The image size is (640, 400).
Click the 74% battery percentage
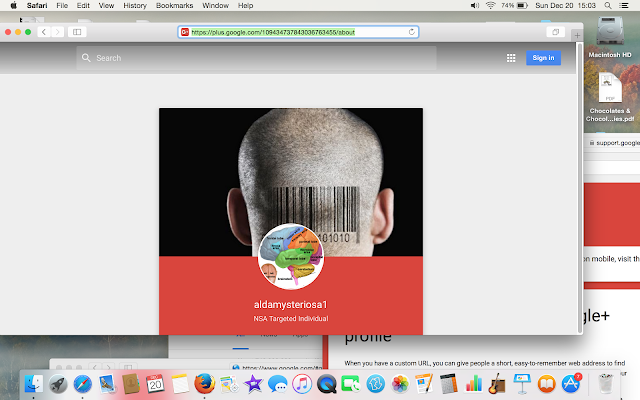pos(508,5)
